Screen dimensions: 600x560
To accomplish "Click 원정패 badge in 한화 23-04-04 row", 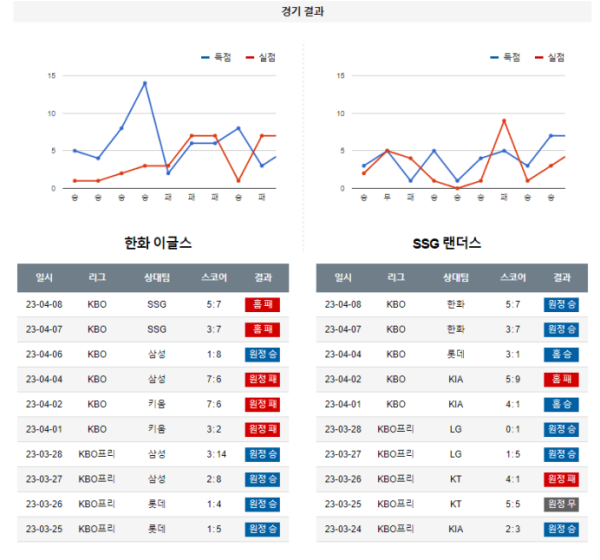I will click(262, 379).
